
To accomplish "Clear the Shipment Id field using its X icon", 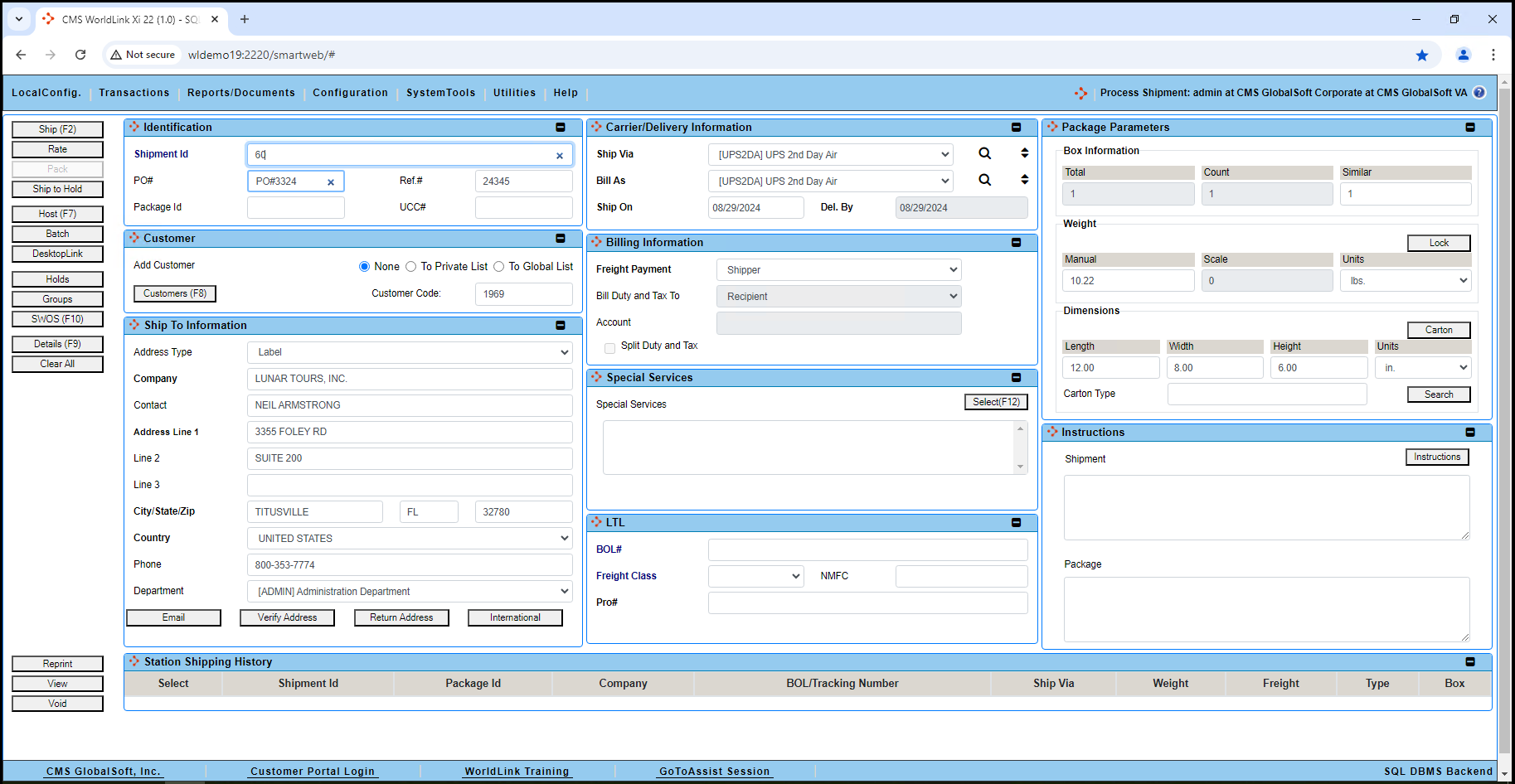I will click(560, 154).
